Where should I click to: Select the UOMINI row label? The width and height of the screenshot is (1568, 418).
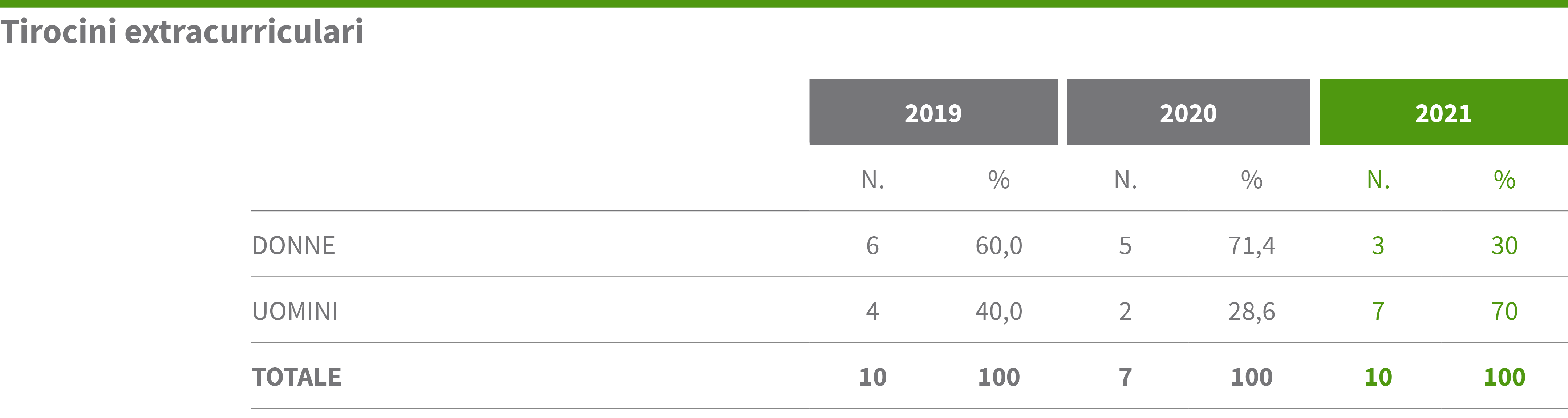[x=295, y=312]
